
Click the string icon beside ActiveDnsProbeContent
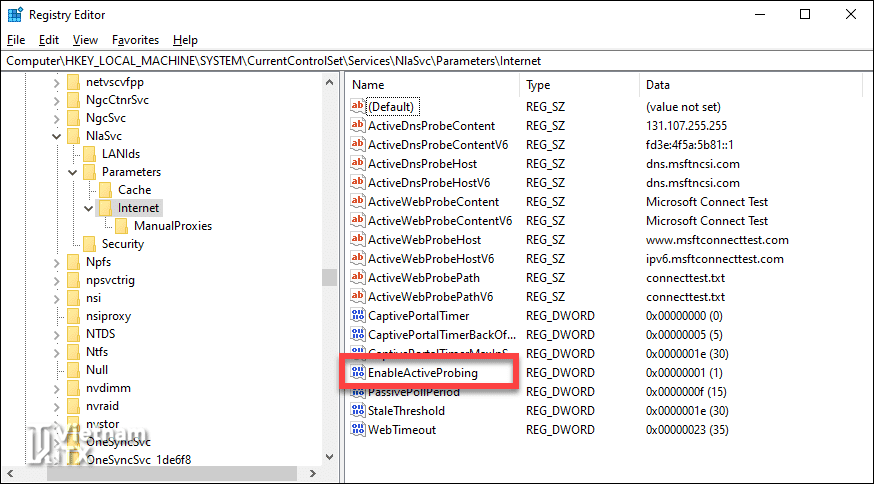click(x=359, y=126)
